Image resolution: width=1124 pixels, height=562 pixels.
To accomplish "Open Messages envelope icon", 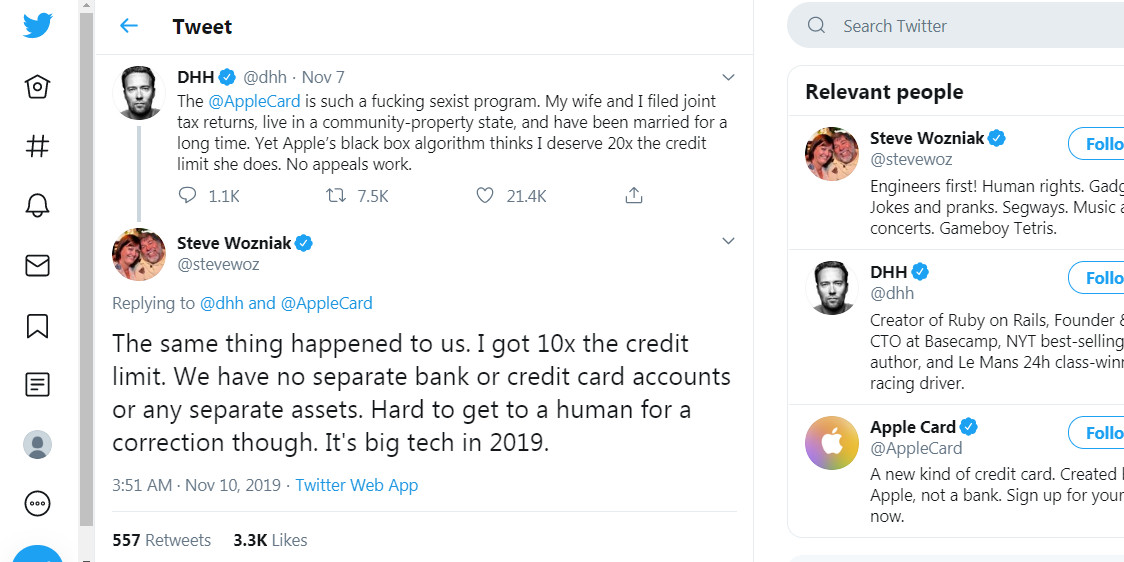I will (38, 266).
